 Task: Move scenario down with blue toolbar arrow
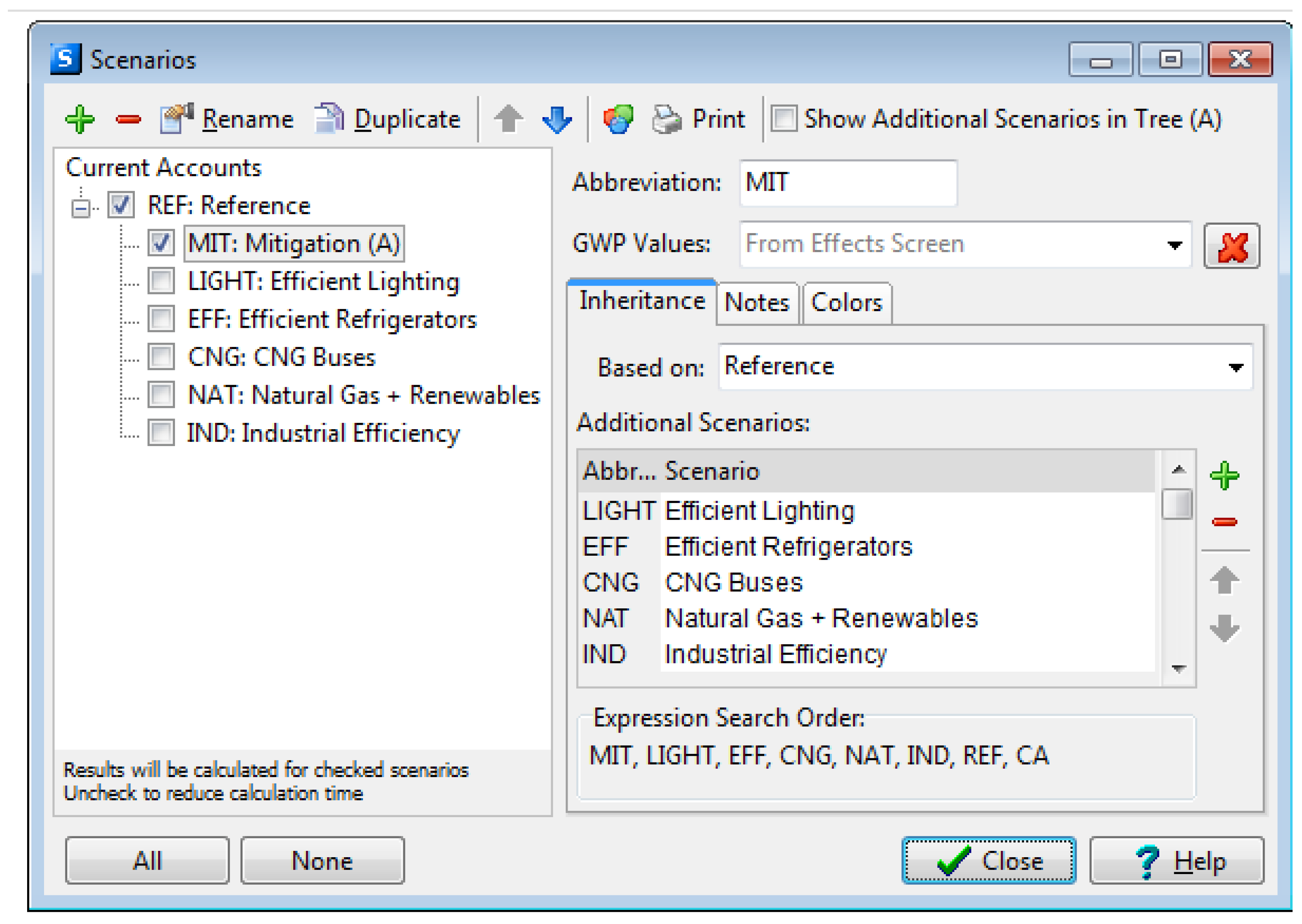tap(557, 119)
